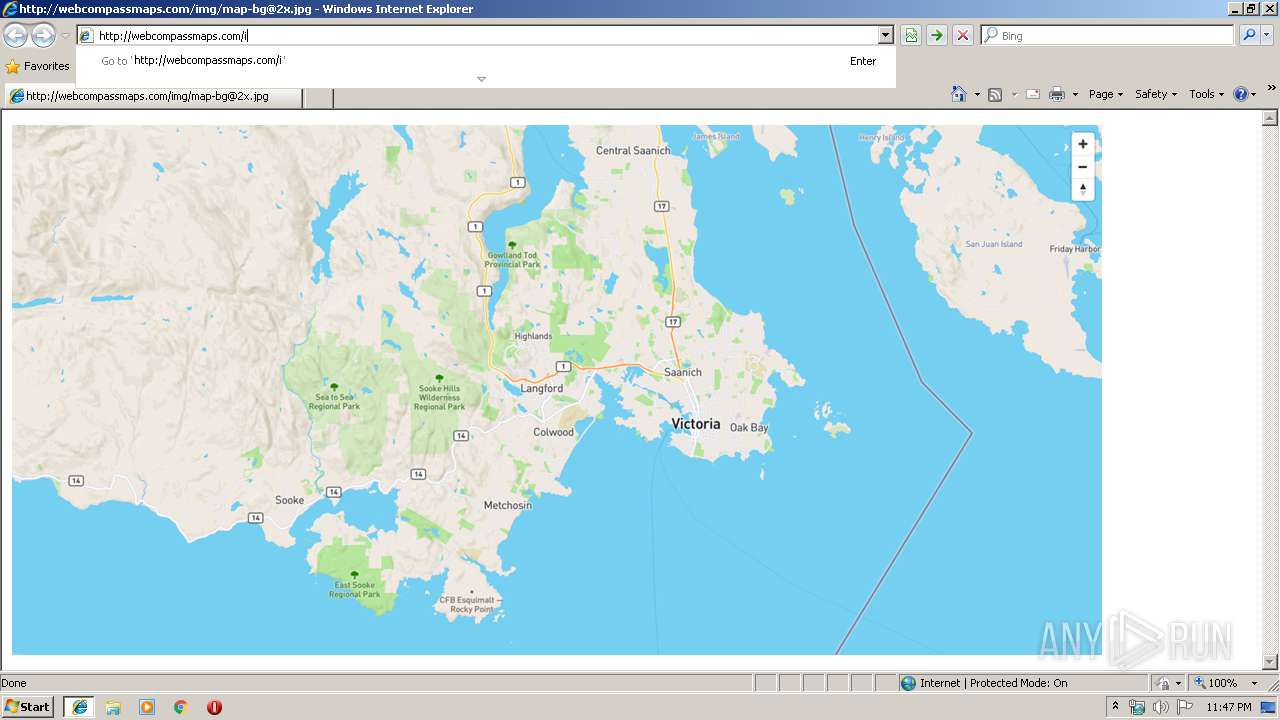
Task: Open the Safety menu
Action: point(1156,94)
